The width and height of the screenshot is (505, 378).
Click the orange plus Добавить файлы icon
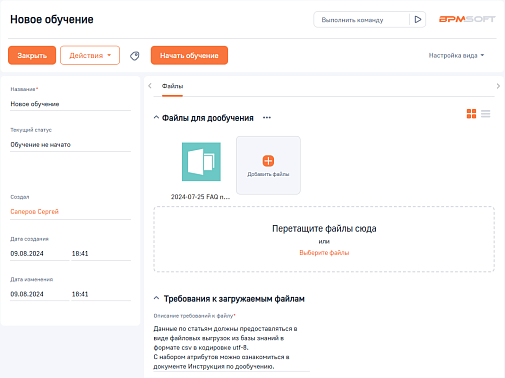coord(268,161)
